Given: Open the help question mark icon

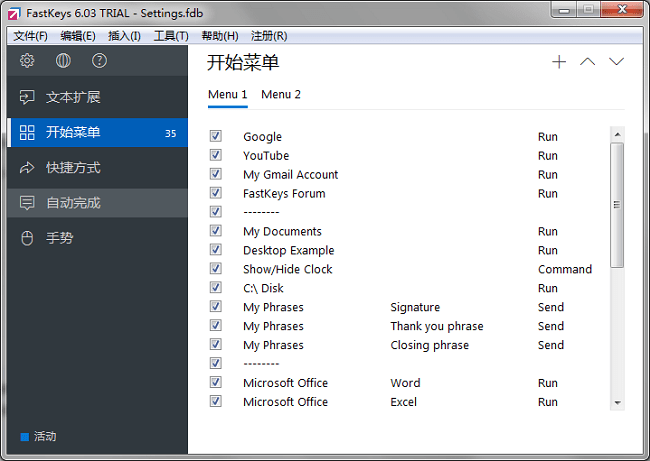Looking at the screenshot, I should [99, 61].
